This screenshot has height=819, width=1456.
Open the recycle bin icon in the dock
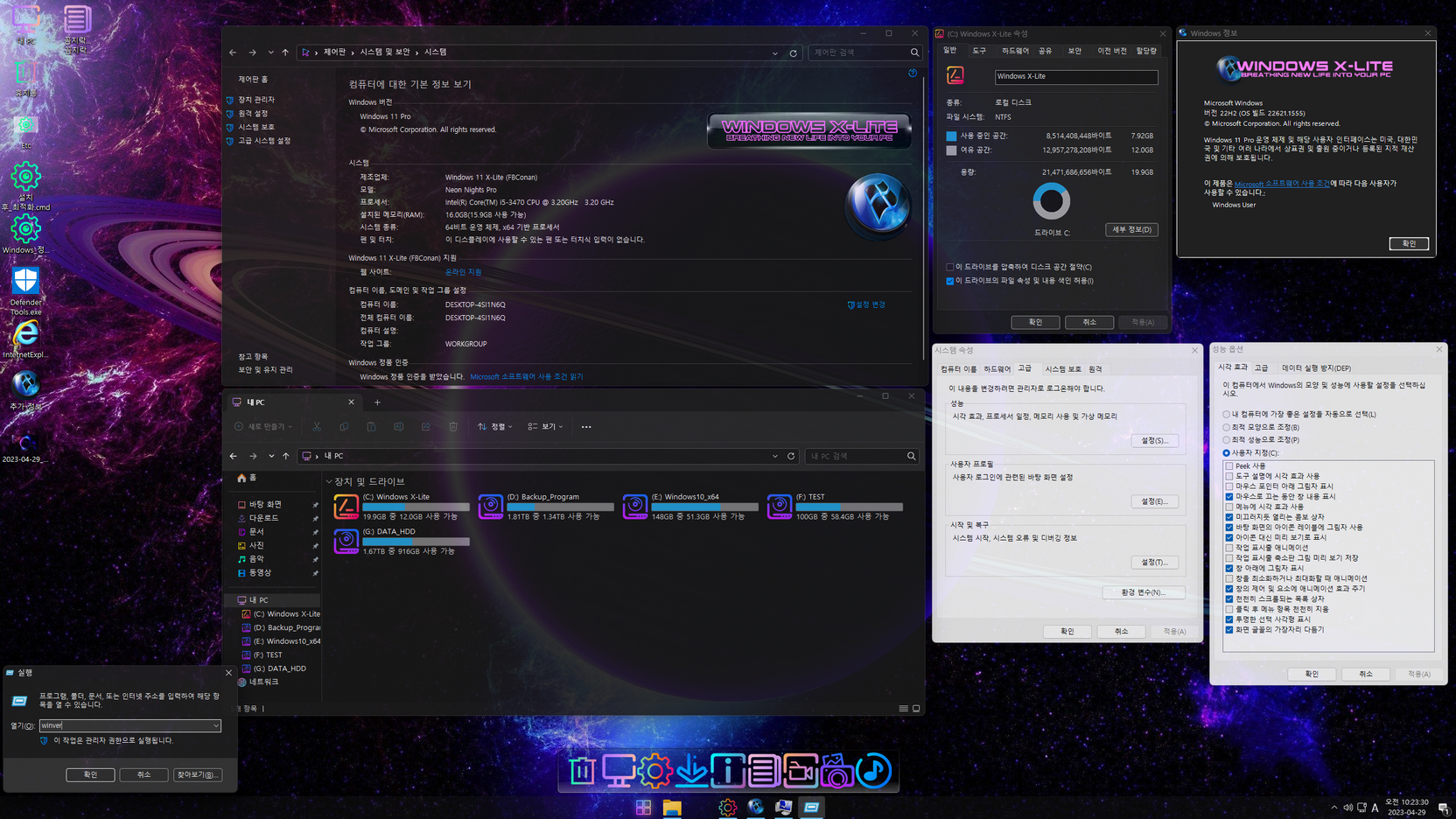[x=582, y=771]
